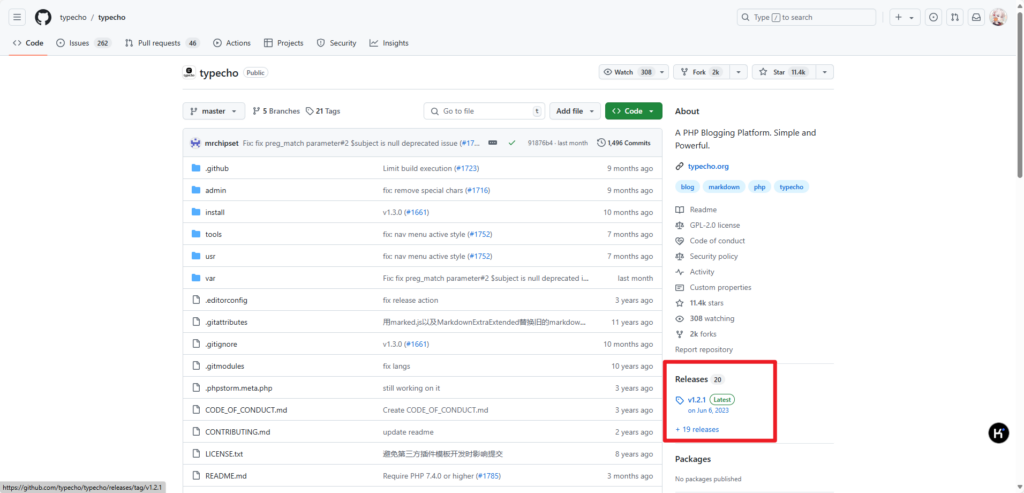Open the 21 Tags link
The width and height of the screenshot is (1024, 493).
click(323, 111)
